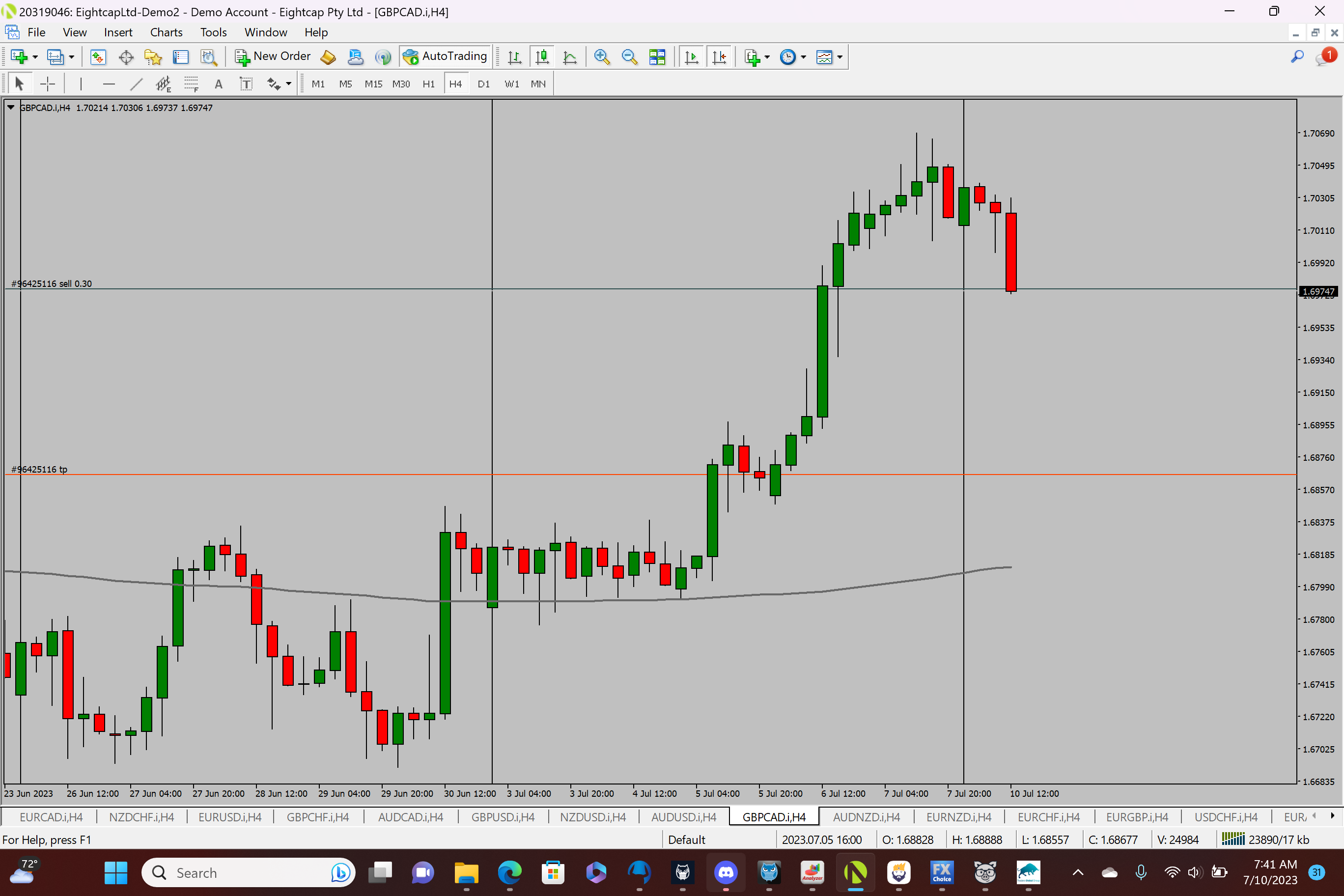Toggle the Chart Shift button
This screenshot has height=896, width=1344.
coord(719,56)
